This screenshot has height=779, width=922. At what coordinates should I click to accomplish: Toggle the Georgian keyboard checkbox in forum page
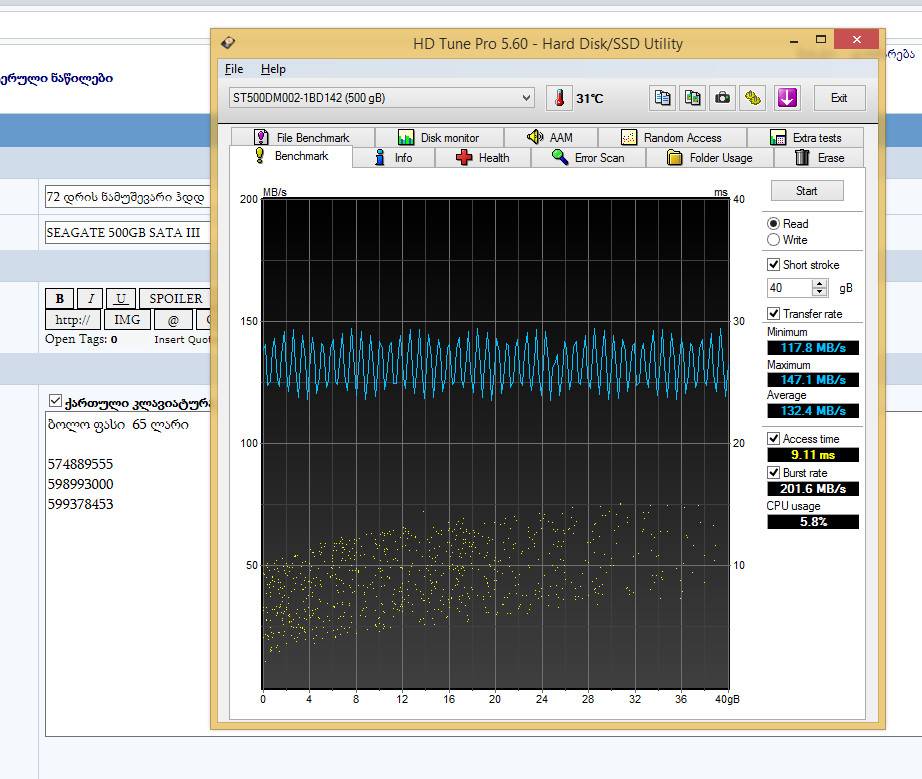pyautogui.click(x=55, y=401)
